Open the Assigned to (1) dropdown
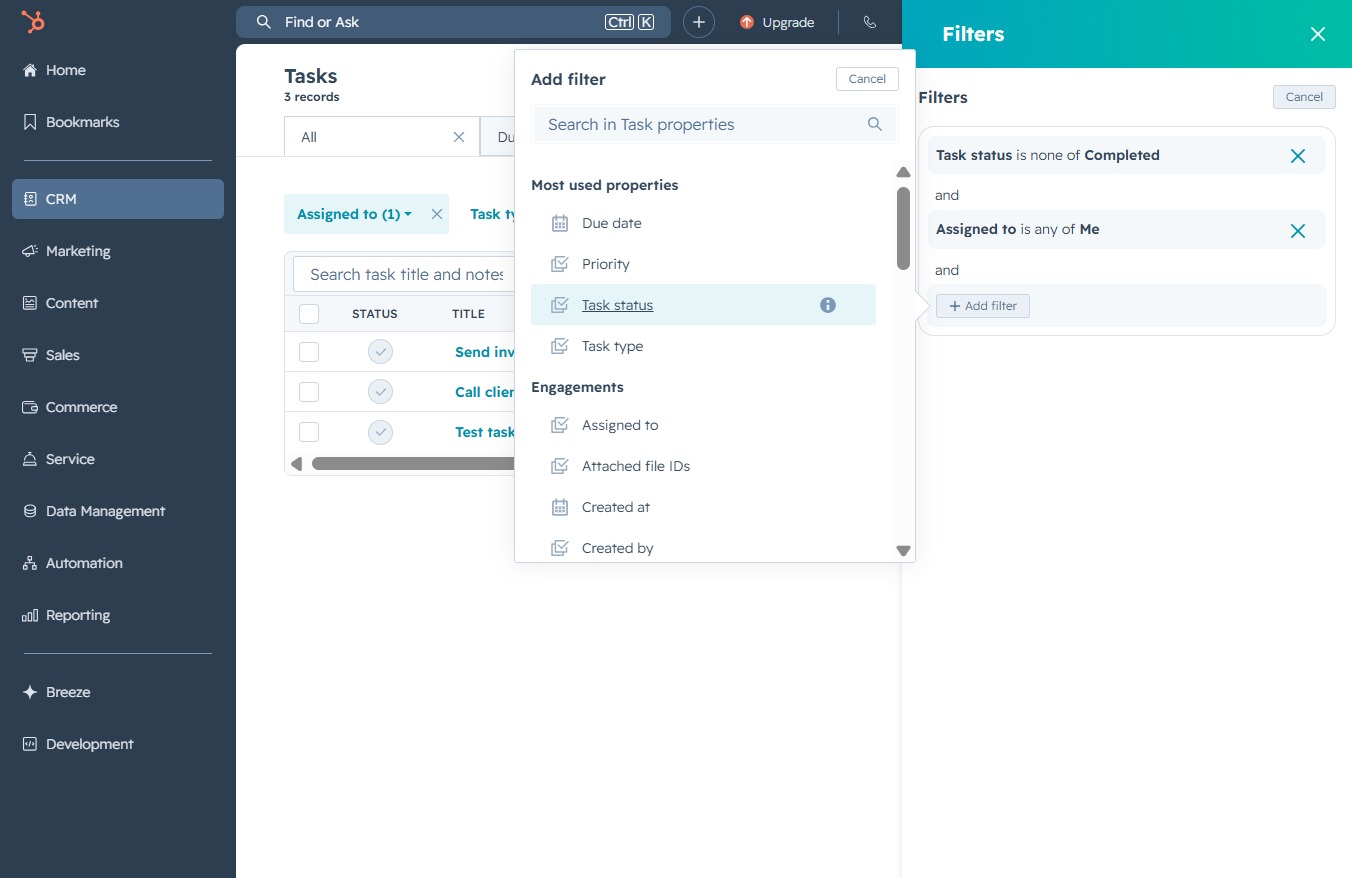The width and height of the screenshot is (1352, 878). click(x=355, y=214)
